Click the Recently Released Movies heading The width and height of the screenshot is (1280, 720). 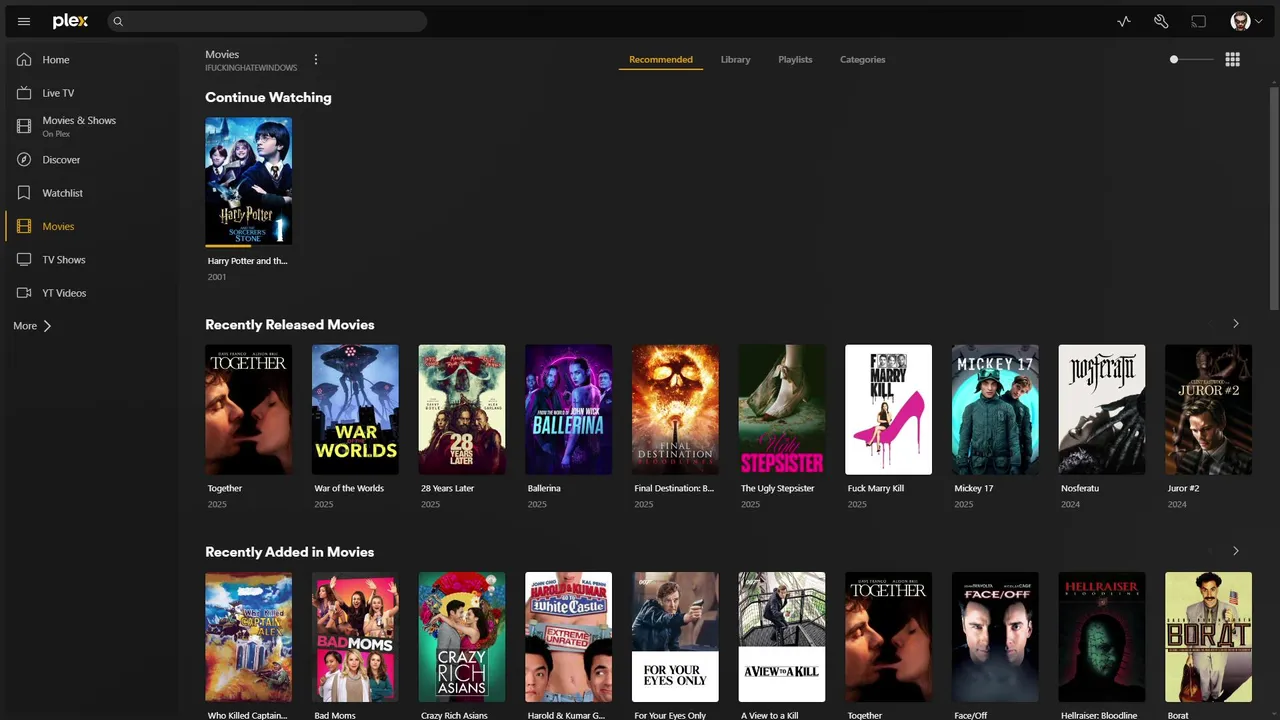(x=290, y=325)
